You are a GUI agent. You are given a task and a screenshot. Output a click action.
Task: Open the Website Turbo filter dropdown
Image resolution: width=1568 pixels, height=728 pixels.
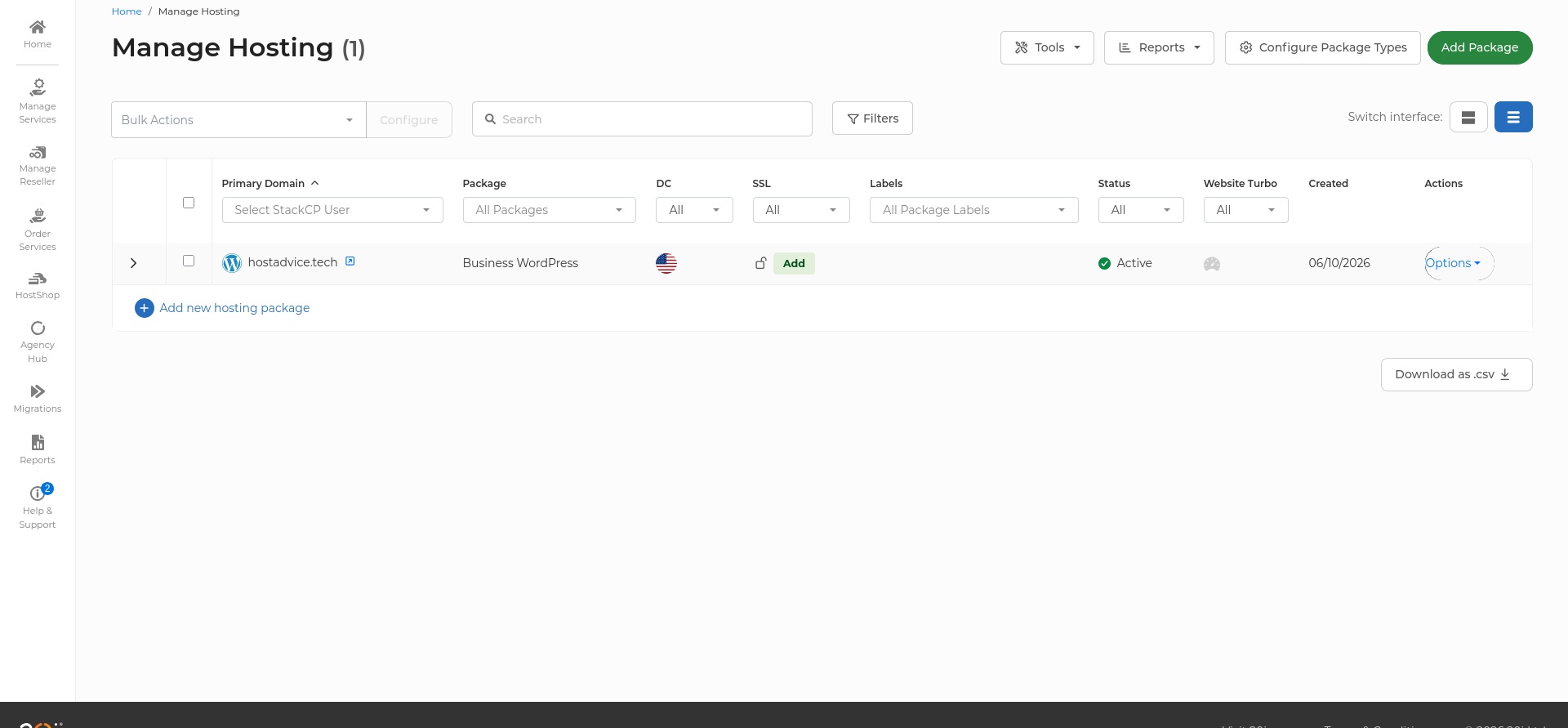1245,210
